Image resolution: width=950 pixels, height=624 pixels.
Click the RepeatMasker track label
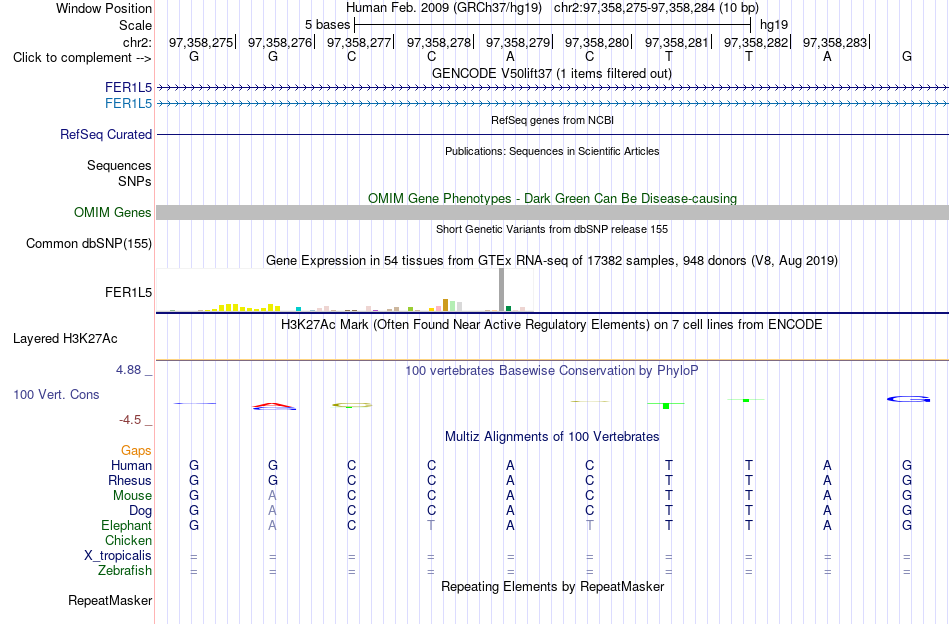110,600
